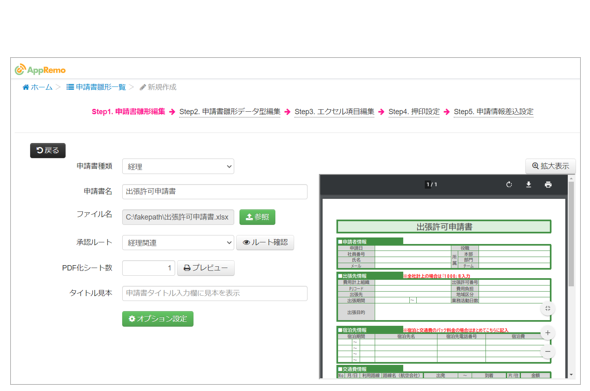Click the scrollbar down arrow in PDF viewer

pyautogui.click(x=571, y=375)
